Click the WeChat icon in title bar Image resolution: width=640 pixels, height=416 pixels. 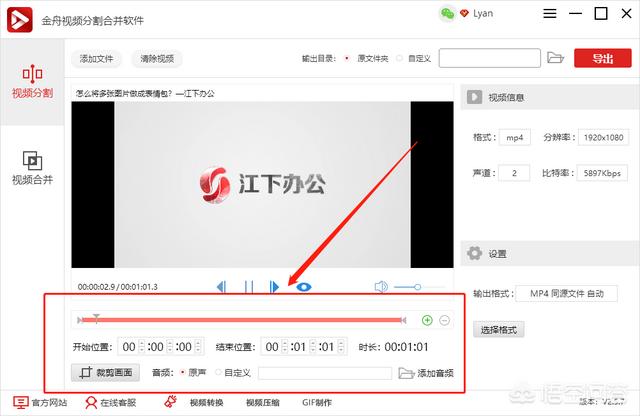pyautogui.click(x=447, y=13)
